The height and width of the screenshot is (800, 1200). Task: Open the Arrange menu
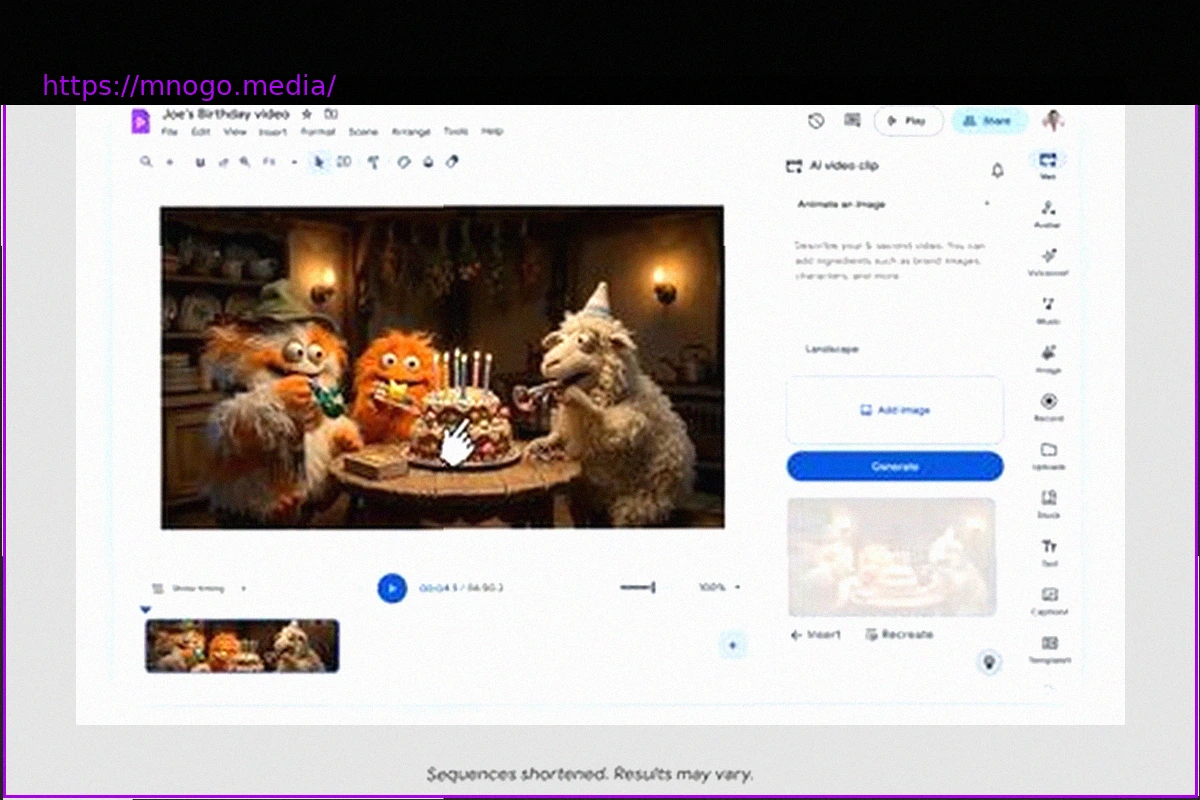(411, 132)
